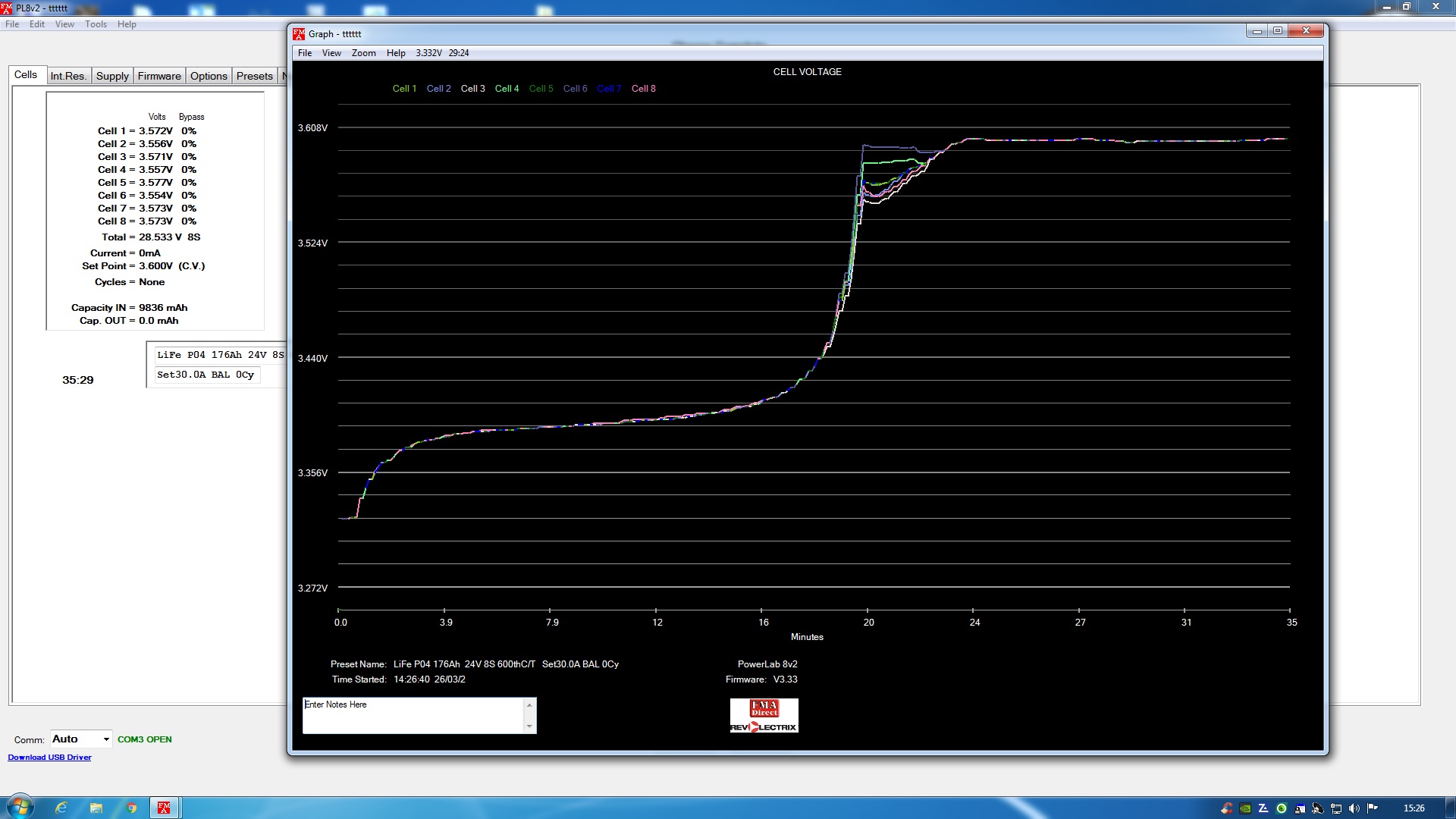This screenshot has height=819, width=1456.
Task: Expand the Comm Auto dropdown
Action: tap(106, 739)
